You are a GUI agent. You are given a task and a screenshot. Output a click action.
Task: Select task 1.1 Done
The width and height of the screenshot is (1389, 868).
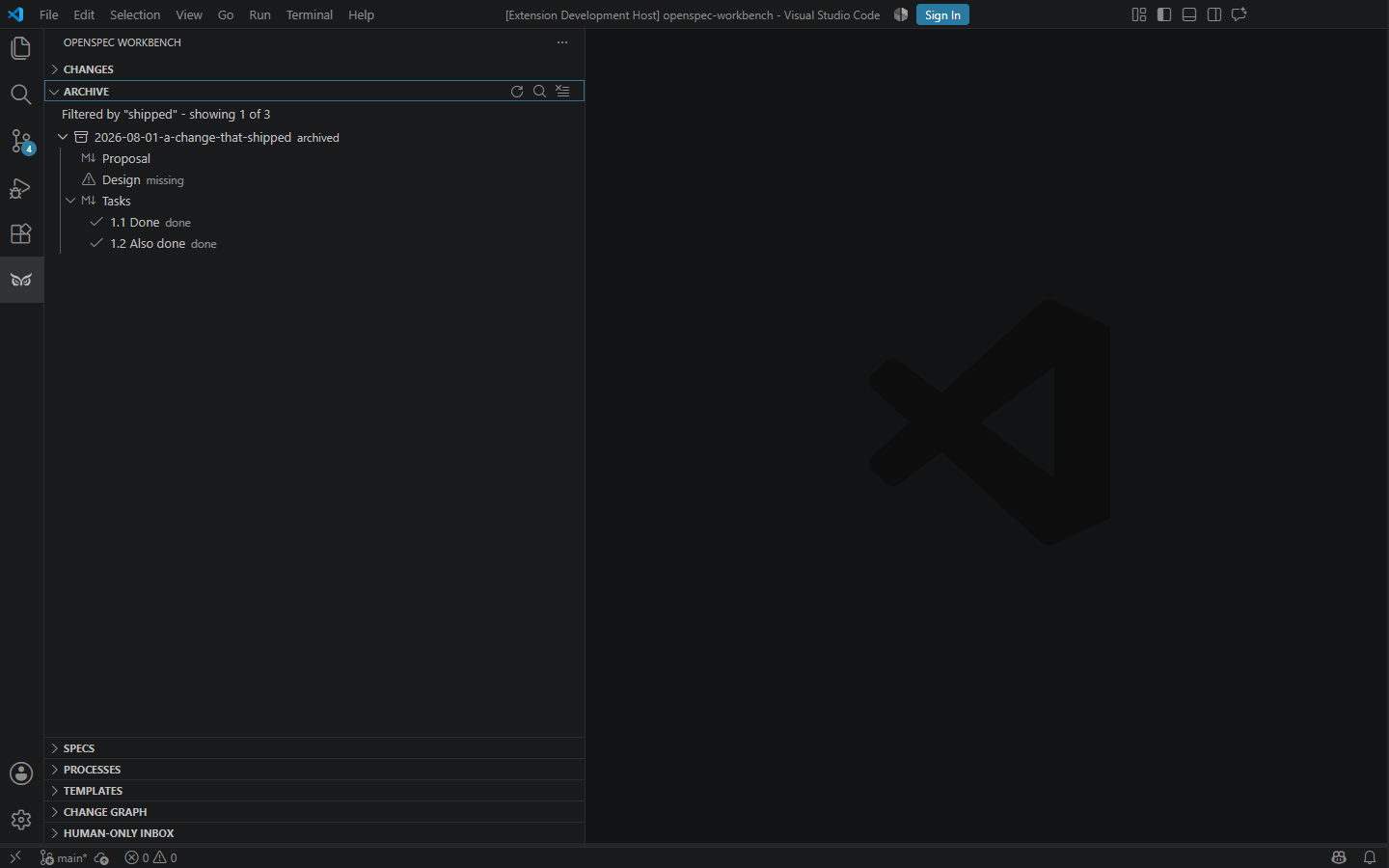(x=314, y=222)
